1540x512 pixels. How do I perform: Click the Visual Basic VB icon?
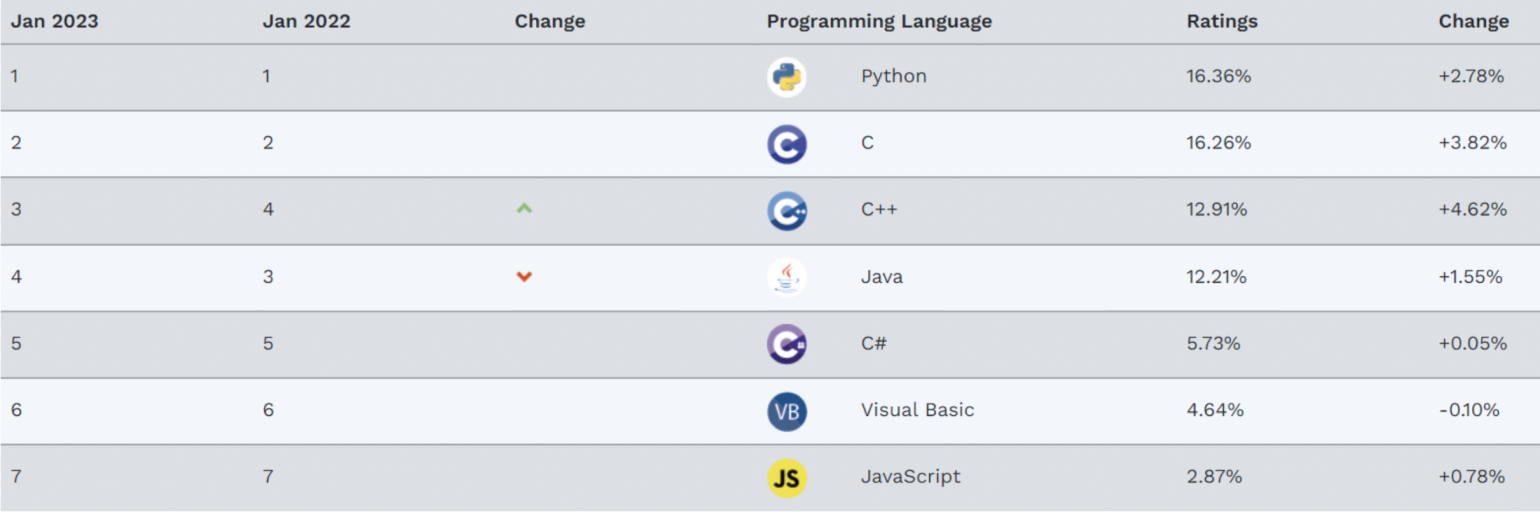point(787,411)
